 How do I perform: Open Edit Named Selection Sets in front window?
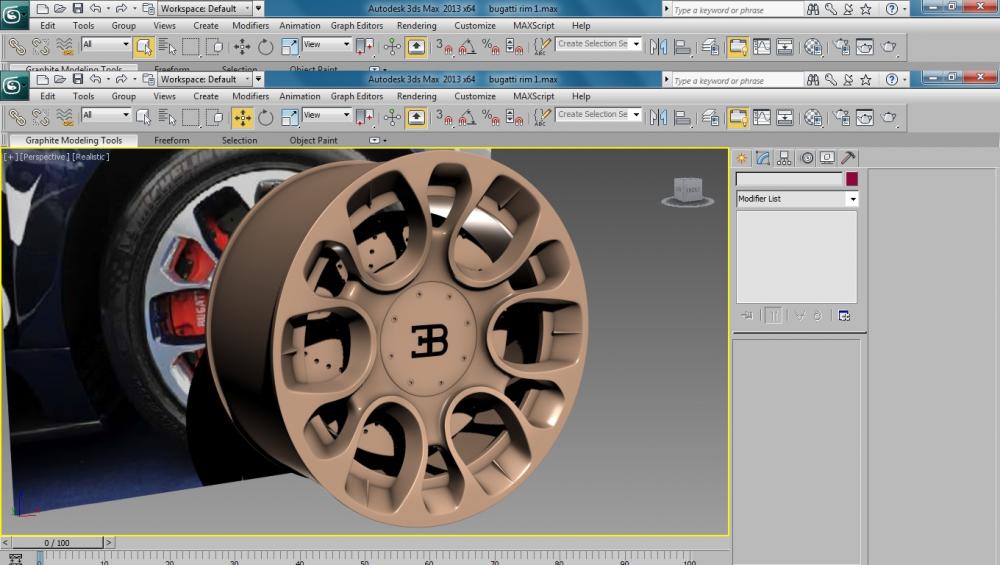click(x=541, y=117)
